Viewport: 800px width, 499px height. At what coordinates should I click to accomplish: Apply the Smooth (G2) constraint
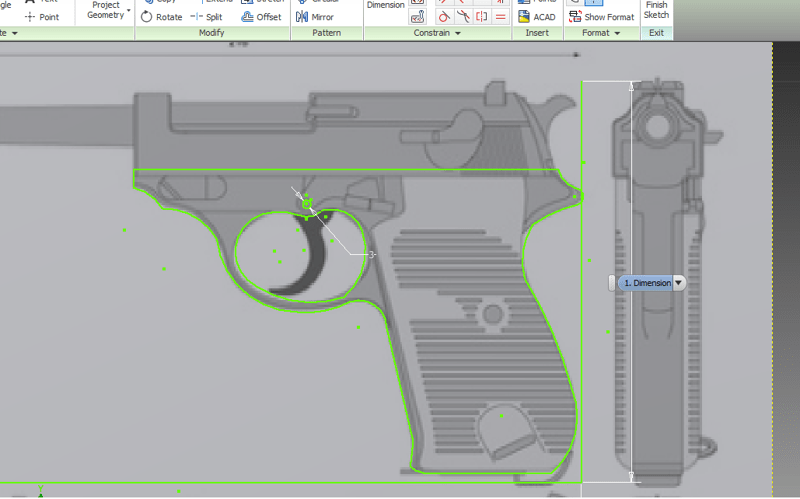click(x=463, y=17)
